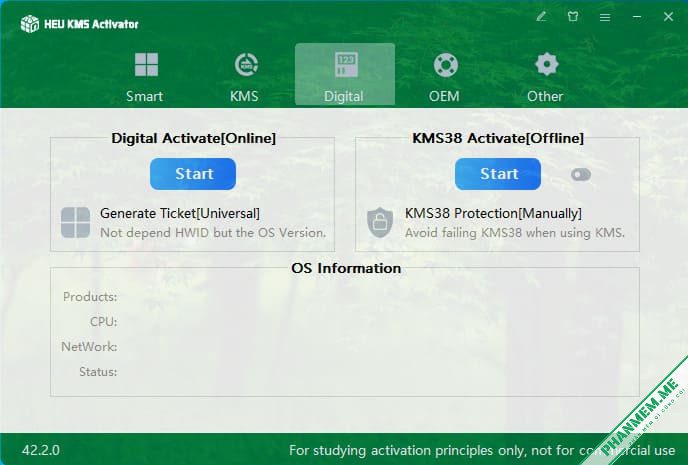Click the NetWork: label

click(89, 347)
